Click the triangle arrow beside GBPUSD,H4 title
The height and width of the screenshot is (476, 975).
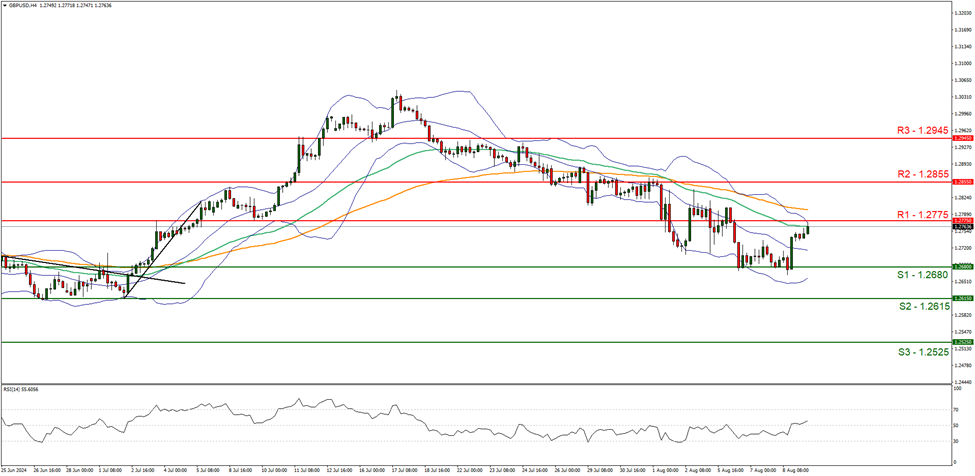tap(5, 5)
